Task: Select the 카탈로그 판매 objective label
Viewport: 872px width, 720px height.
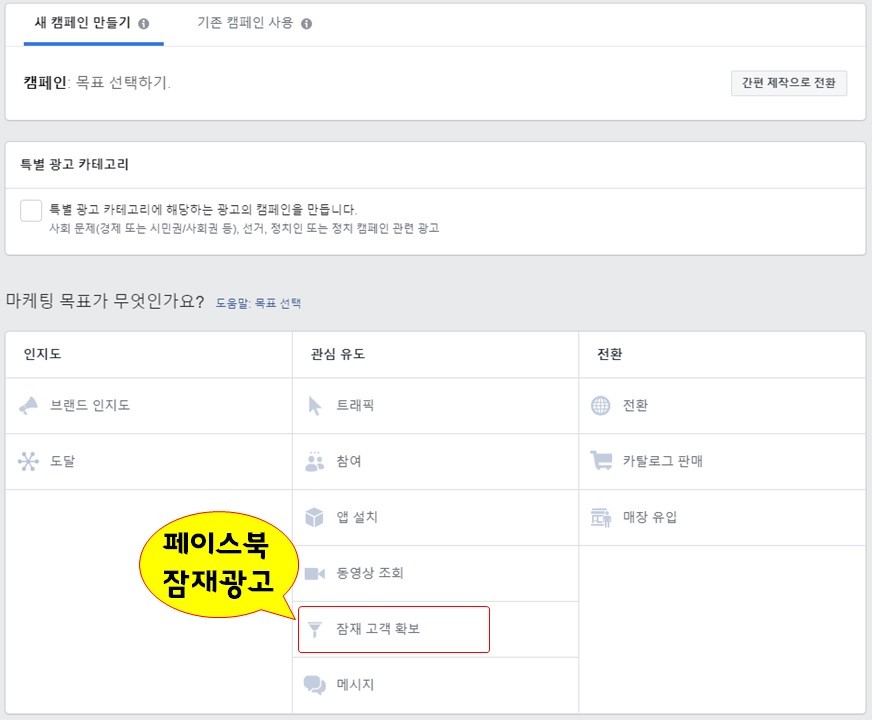Action: tap(663, 461)
